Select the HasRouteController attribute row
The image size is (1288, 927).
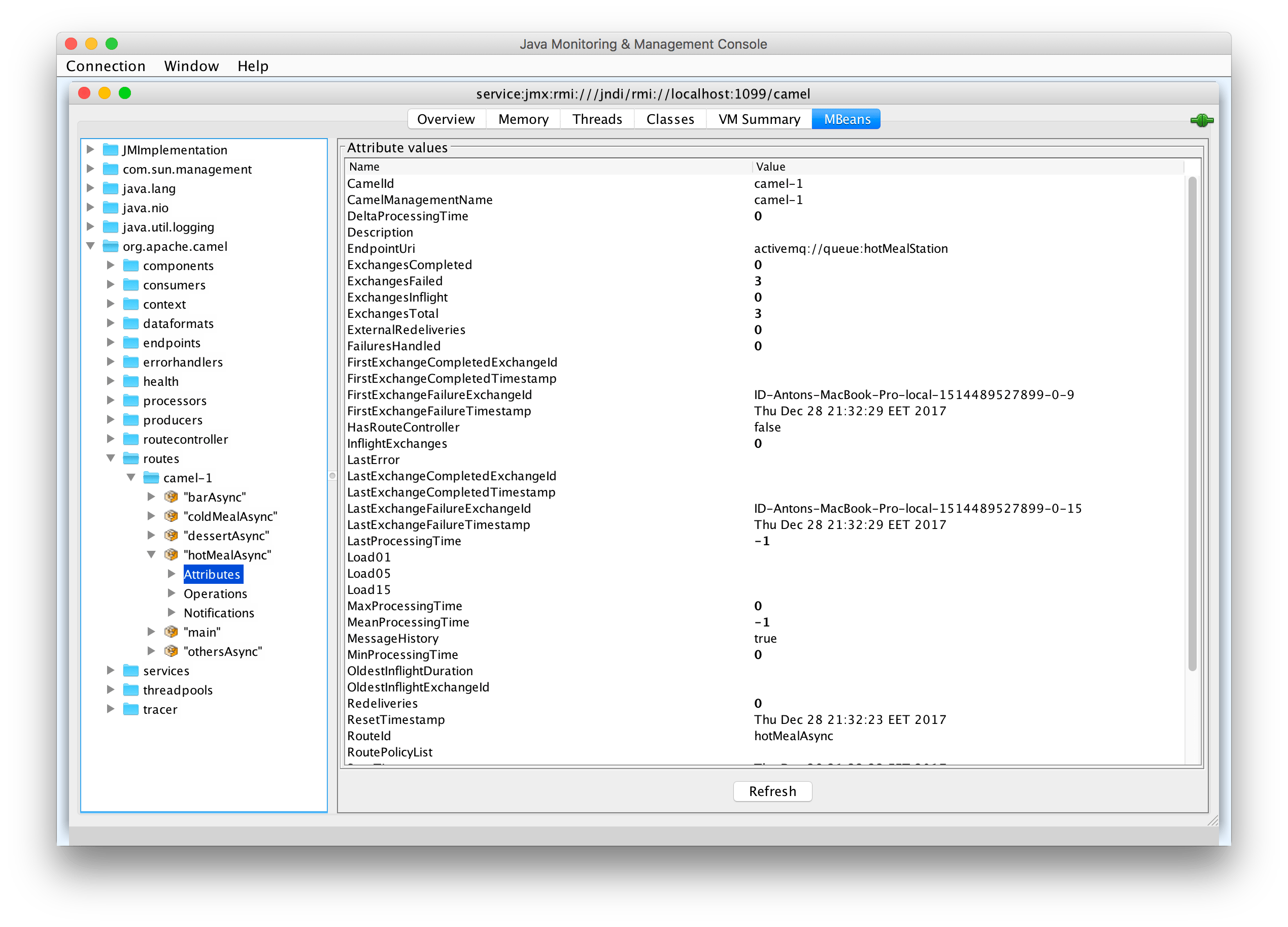click(x=765, y=427)
